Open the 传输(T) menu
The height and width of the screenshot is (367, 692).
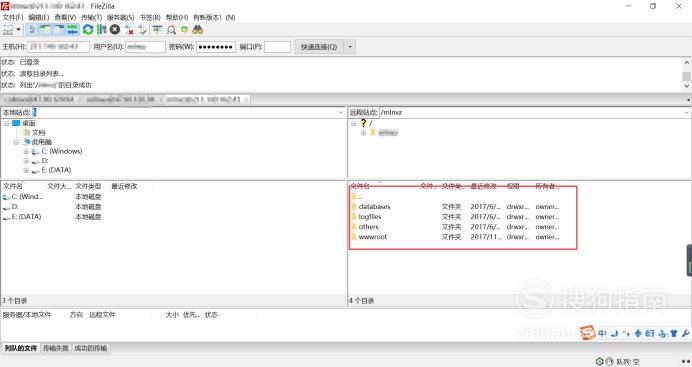(x=91, y=17)
